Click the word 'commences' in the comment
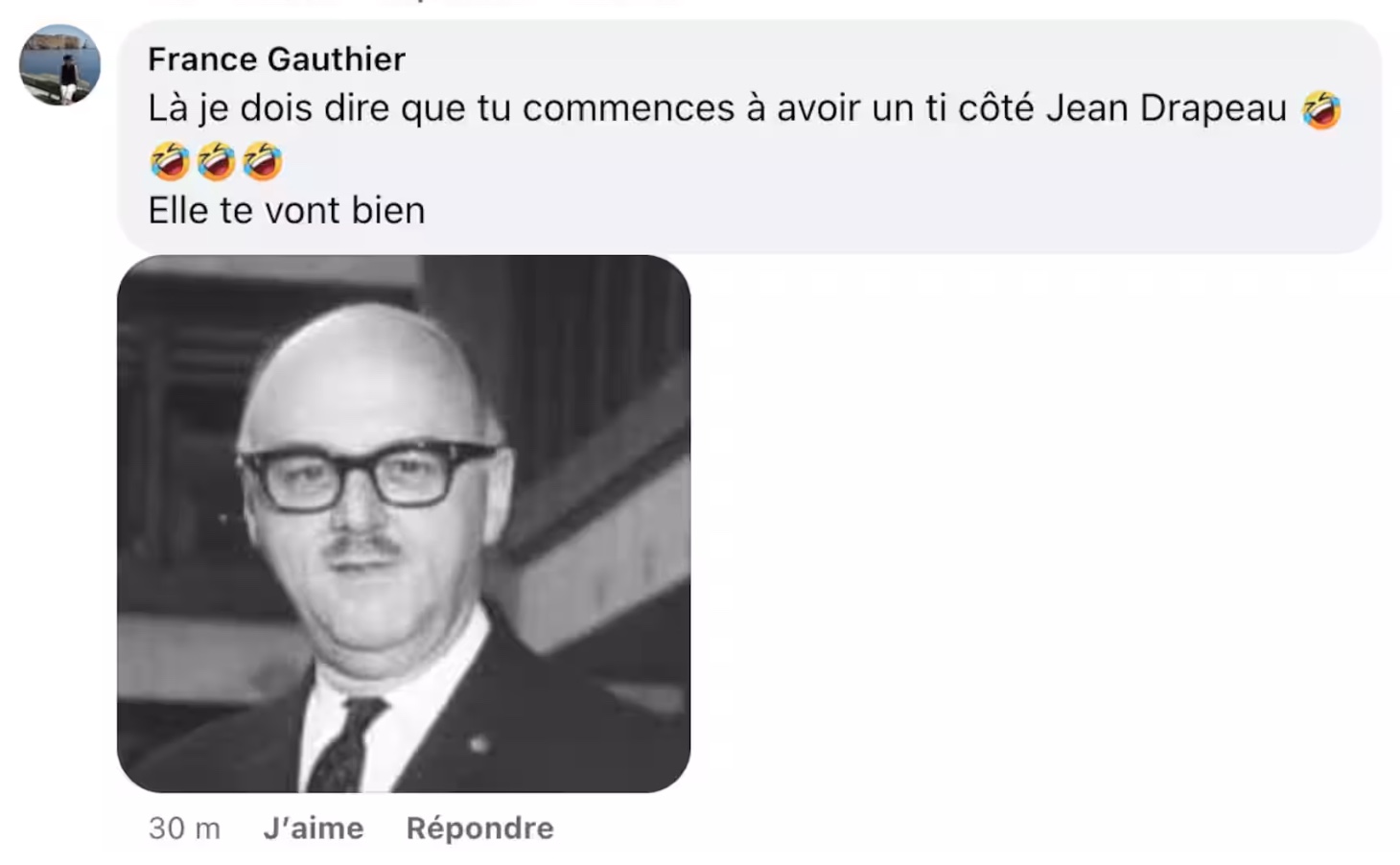The height and width of the screenshot is (865, 1400). [x=628, y=108]
